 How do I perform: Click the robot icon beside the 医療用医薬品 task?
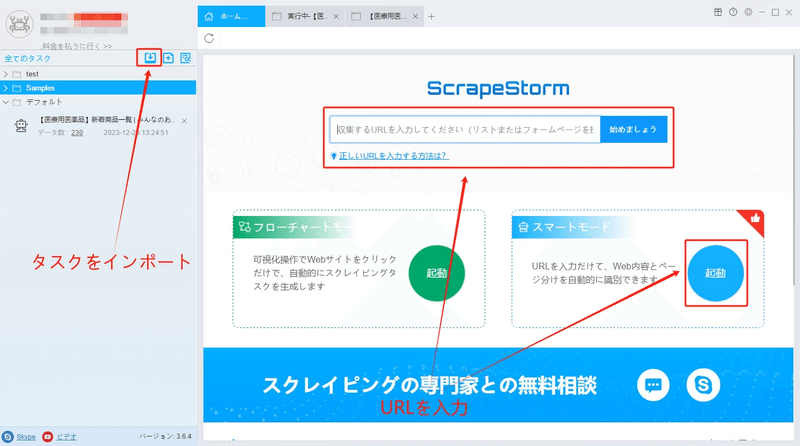(21, 126)
